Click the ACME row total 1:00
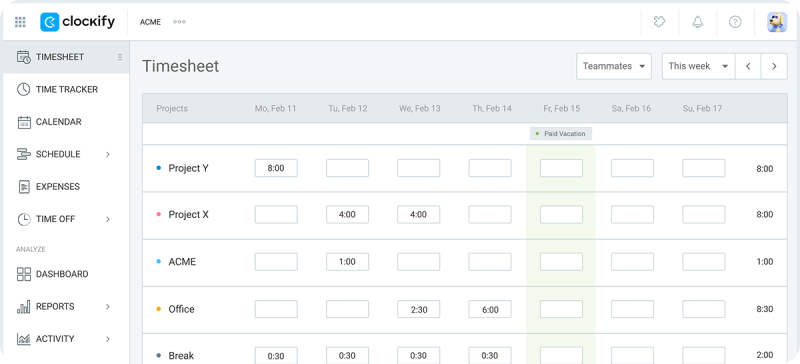 pyautogui.click(x=764, y=262)
